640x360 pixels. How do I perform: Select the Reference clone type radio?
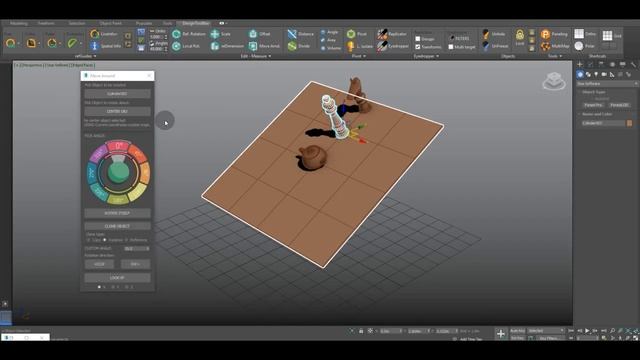point(126,240)
